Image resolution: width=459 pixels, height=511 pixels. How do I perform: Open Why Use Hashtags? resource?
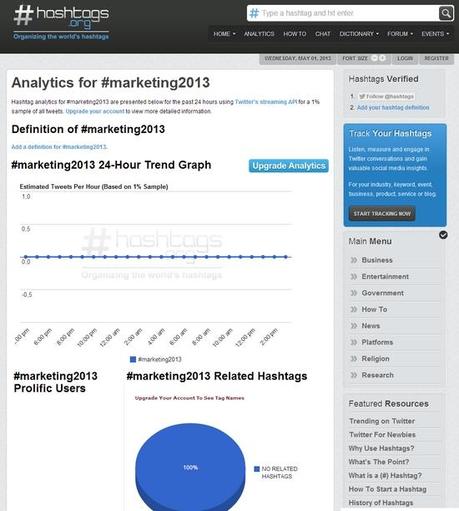(x=381, y=448)
